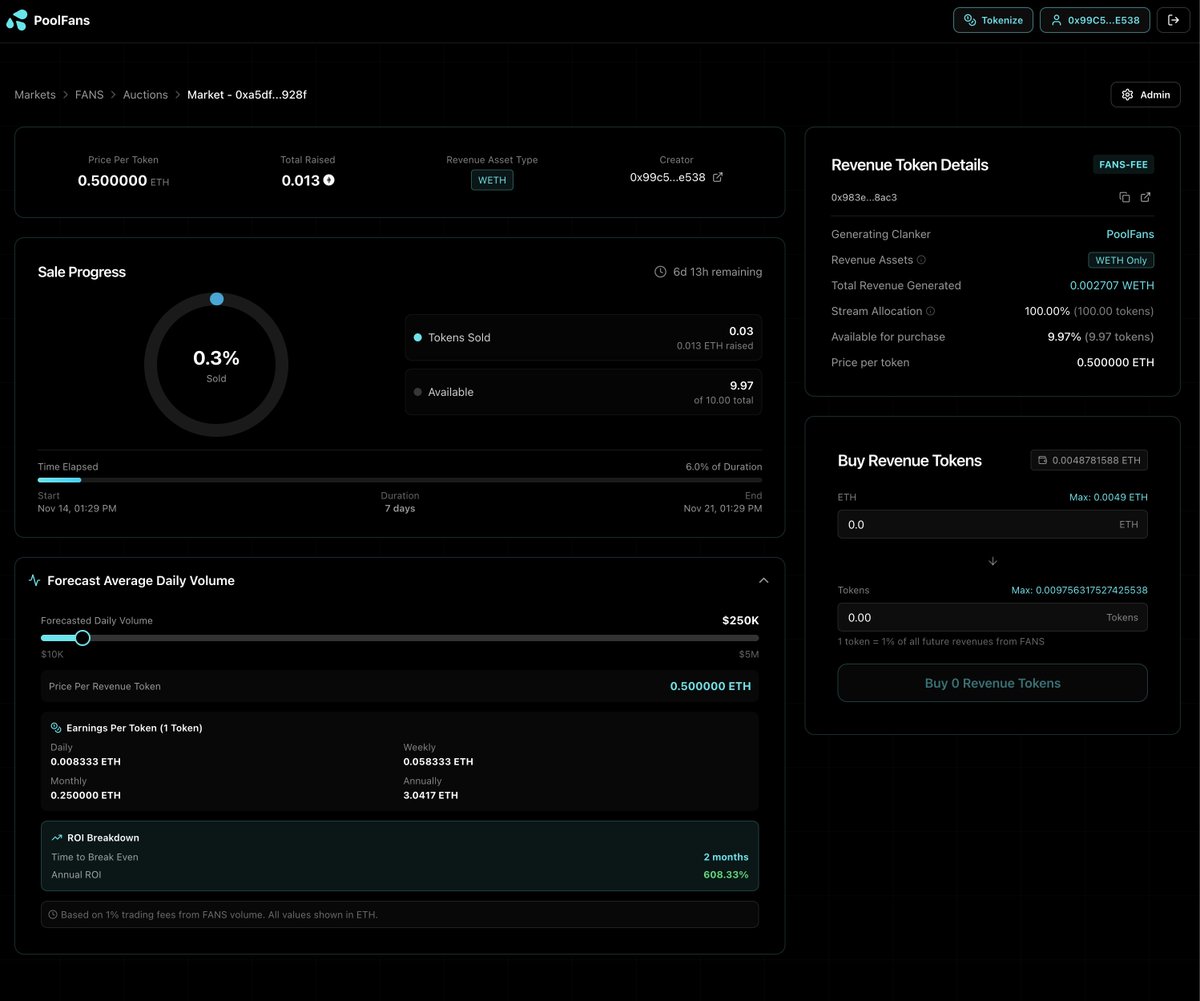1200x1001 pixels.
Task: Click the Time Elapsed progress bar
Action: click(400, 480)
